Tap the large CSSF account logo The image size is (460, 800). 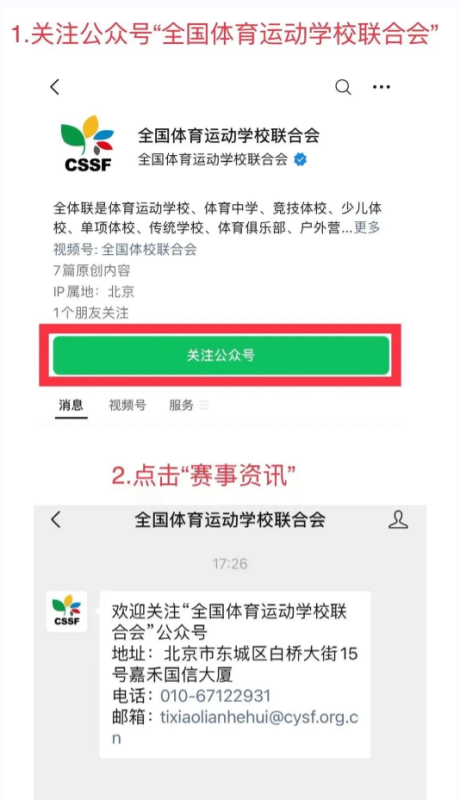(x=87, y=143)
